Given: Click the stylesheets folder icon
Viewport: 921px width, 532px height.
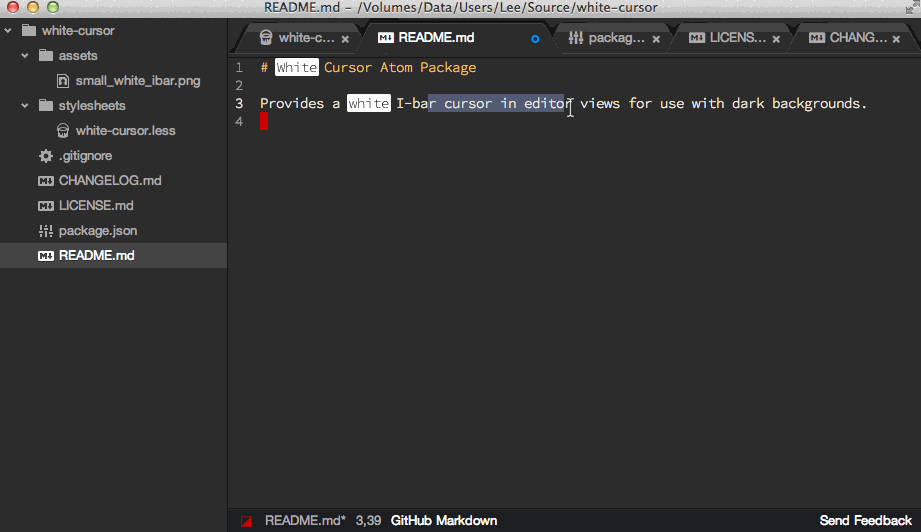Looking at the screenshot, I should click(x=46, y=106).
